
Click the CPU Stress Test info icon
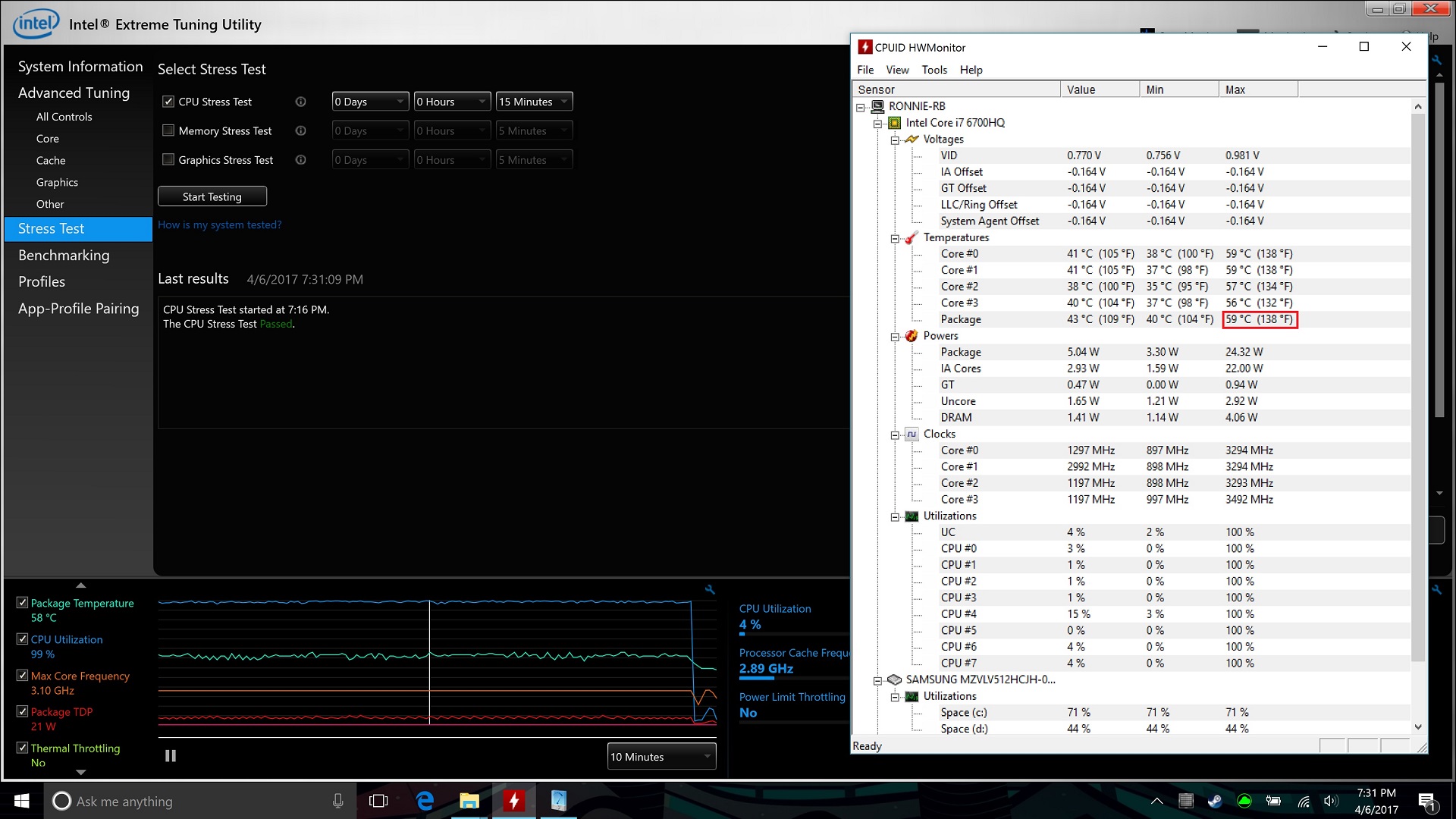(300, 102)
